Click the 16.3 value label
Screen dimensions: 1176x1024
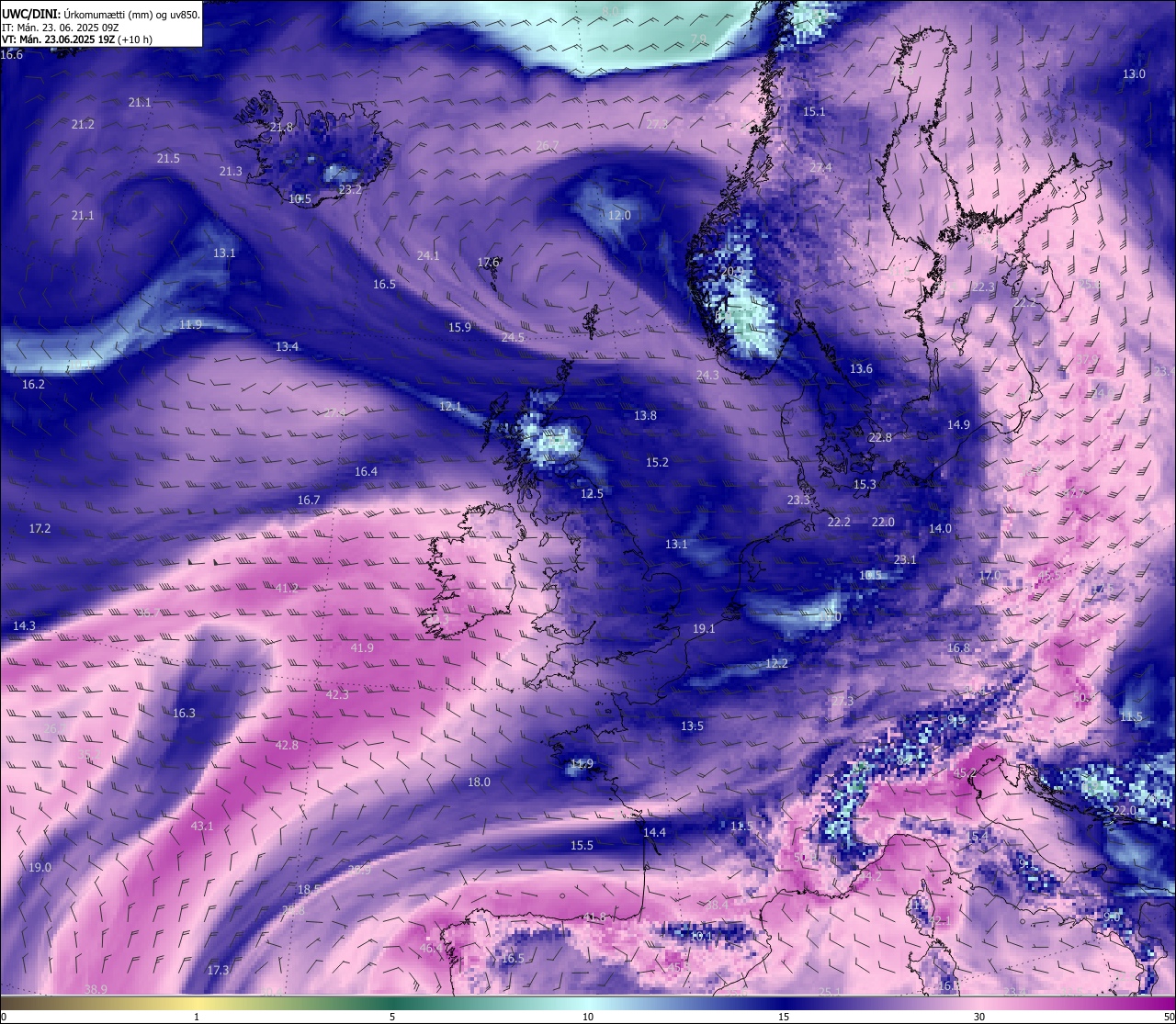[184, 714]
